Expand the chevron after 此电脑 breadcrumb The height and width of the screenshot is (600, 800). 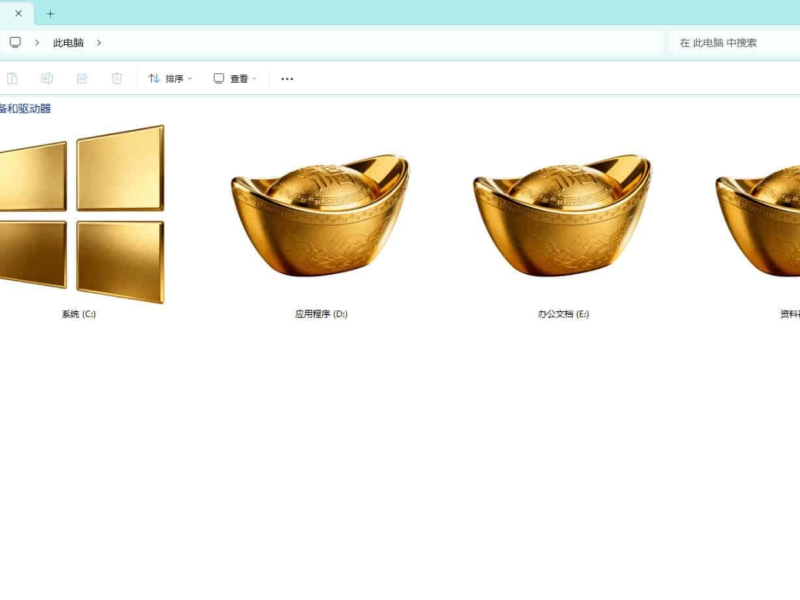(x=98, y=43)
